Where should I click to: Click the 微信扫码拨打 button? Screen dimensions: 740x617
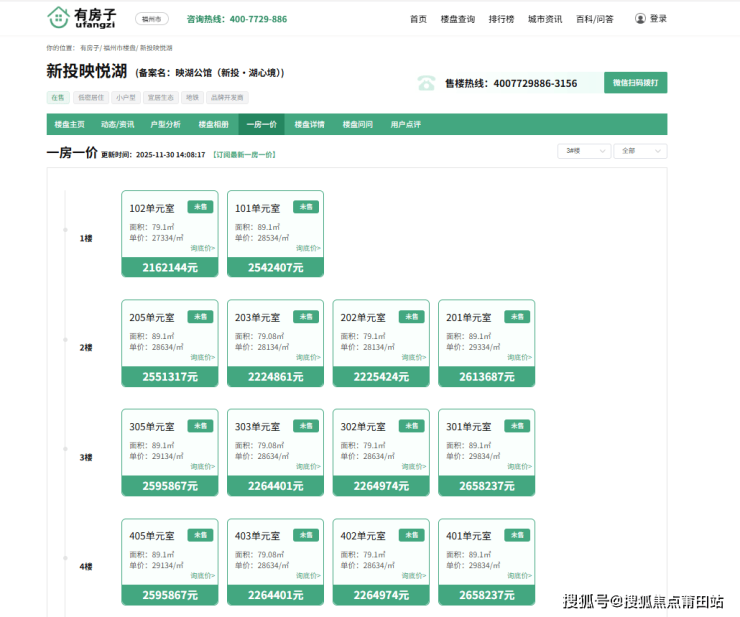635,83
